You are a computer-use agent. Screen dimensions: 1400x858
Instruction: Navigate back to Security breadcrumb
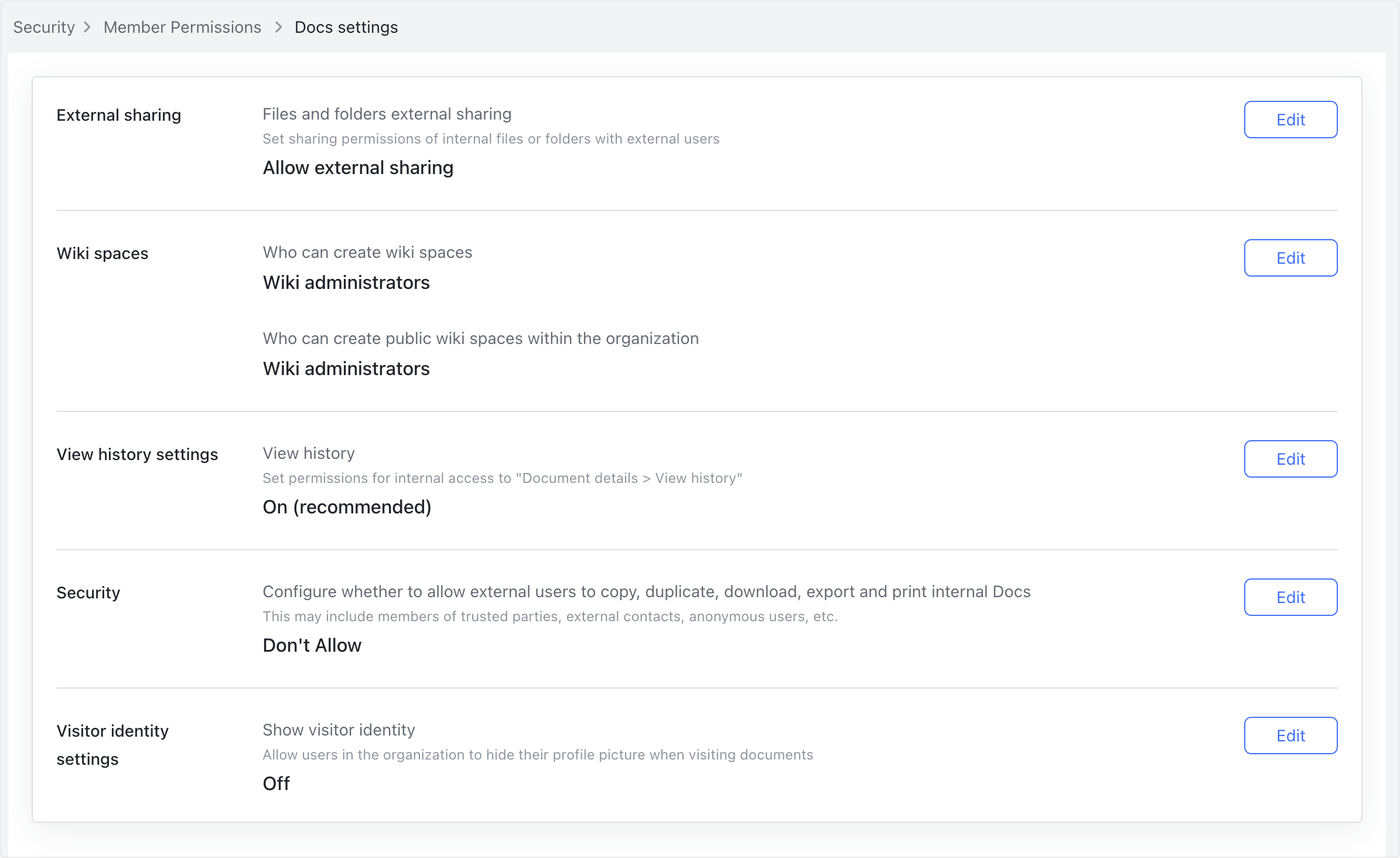[43, 27]
